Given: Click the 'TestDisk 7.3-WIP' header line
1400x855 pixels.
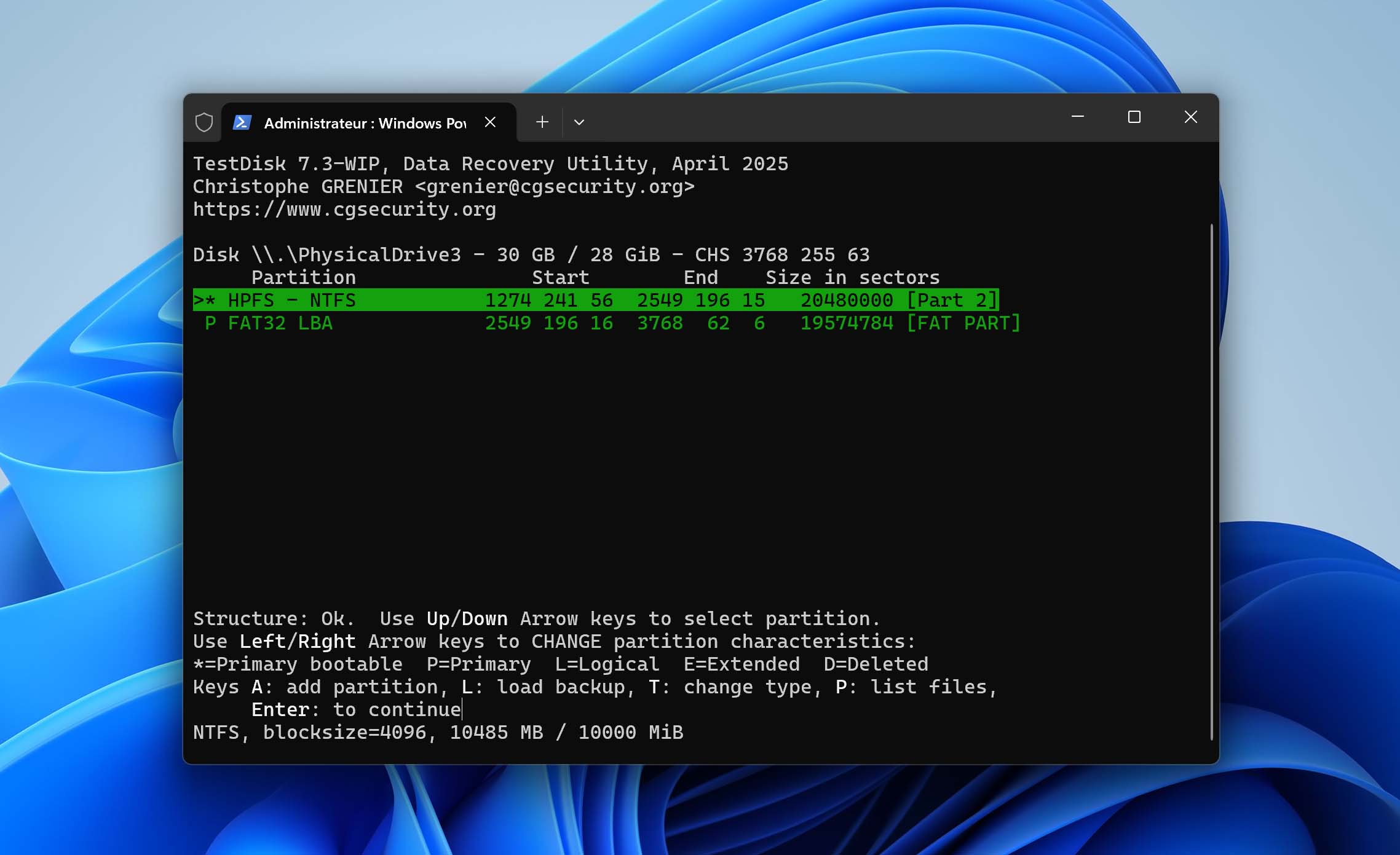Looking at the screenshot, I should point(491,164).
